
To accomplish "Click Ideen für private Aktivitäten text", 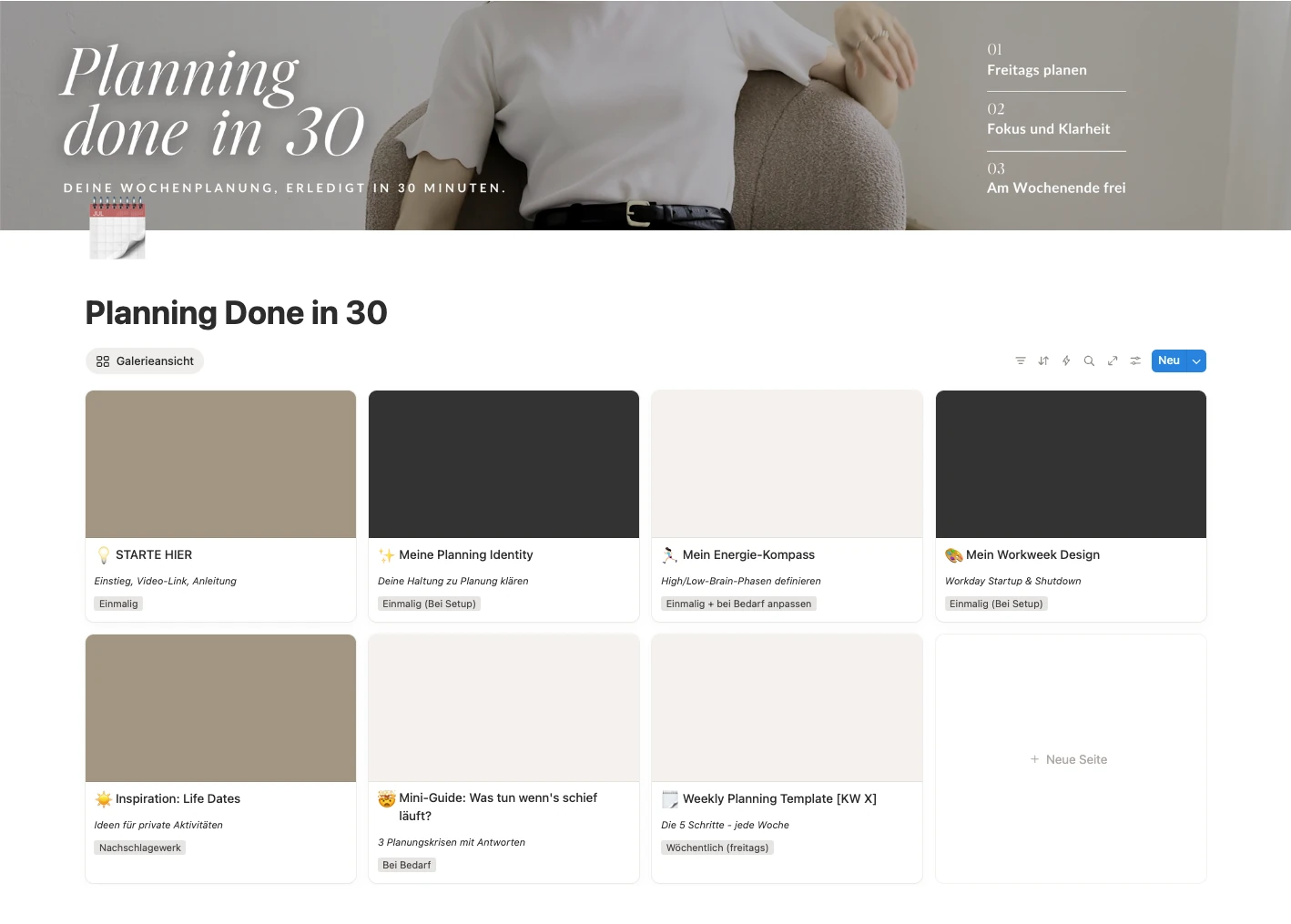I will [158, 825].
